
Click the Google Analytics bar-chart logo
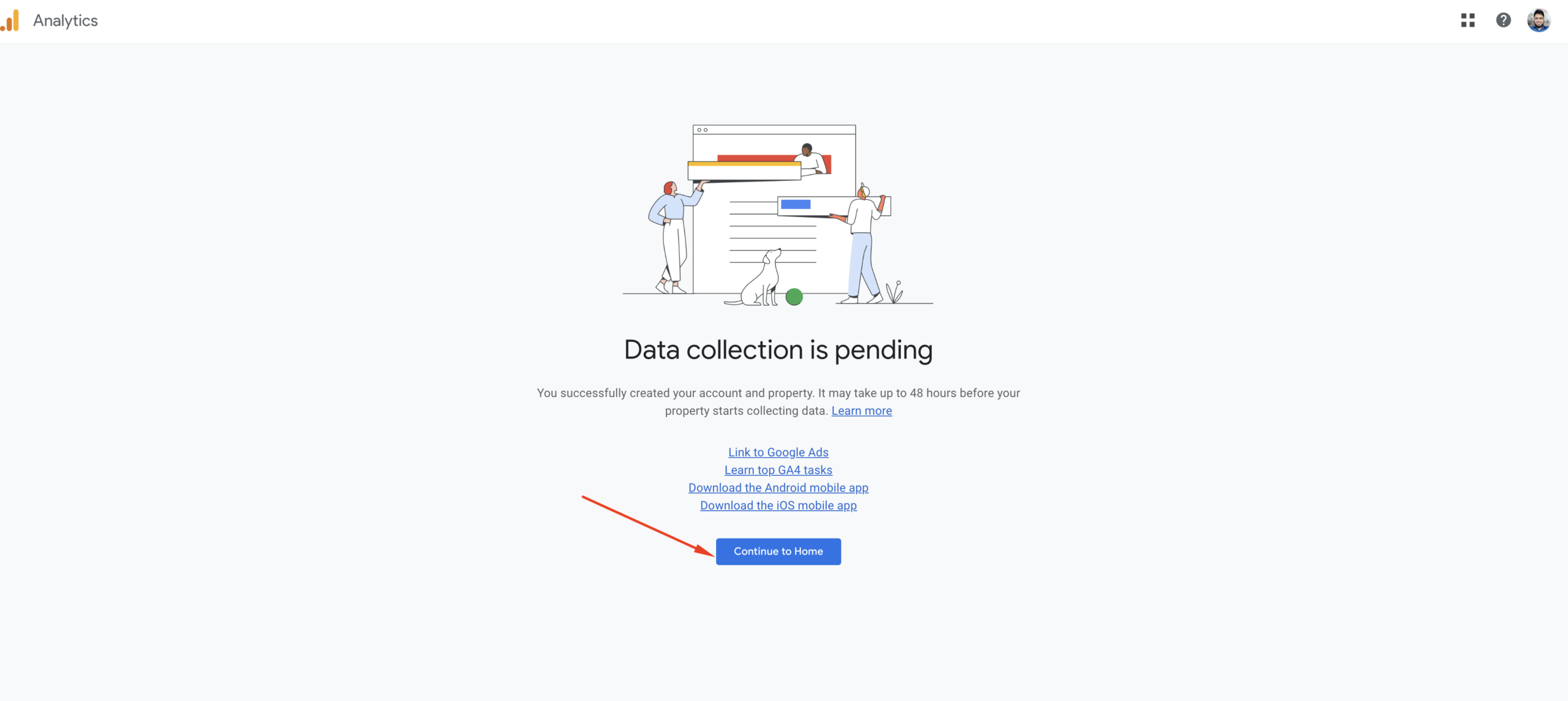coord(10,20)
